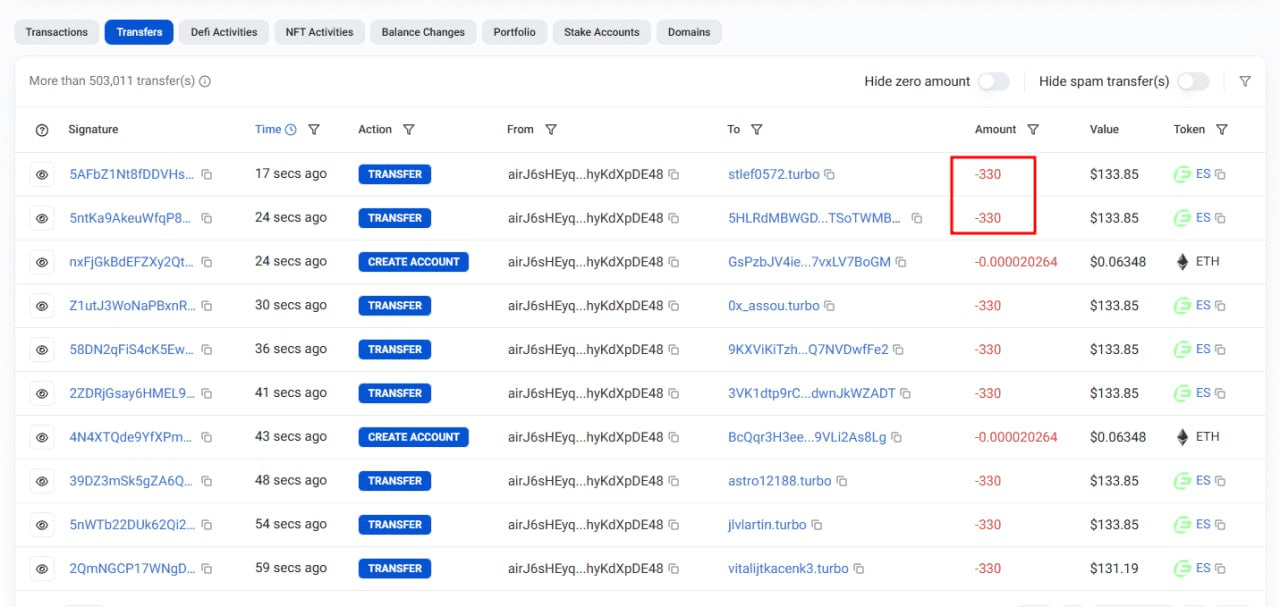Click the eye icon for 58DN2qFiS4cK5Ew row
Image resolution: width=1280 pixels, height=607 pixels.
(x=42, y=350)
